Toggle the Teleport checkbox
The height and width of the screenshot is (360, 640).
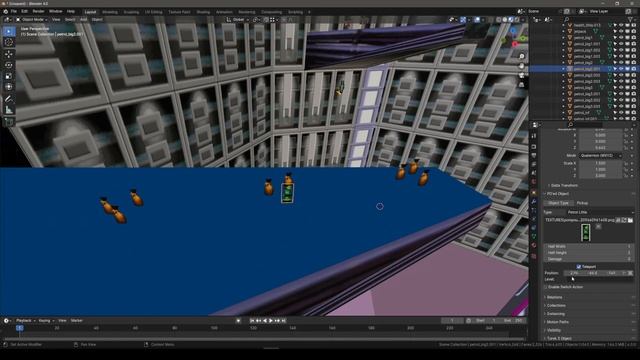point(578,267)
